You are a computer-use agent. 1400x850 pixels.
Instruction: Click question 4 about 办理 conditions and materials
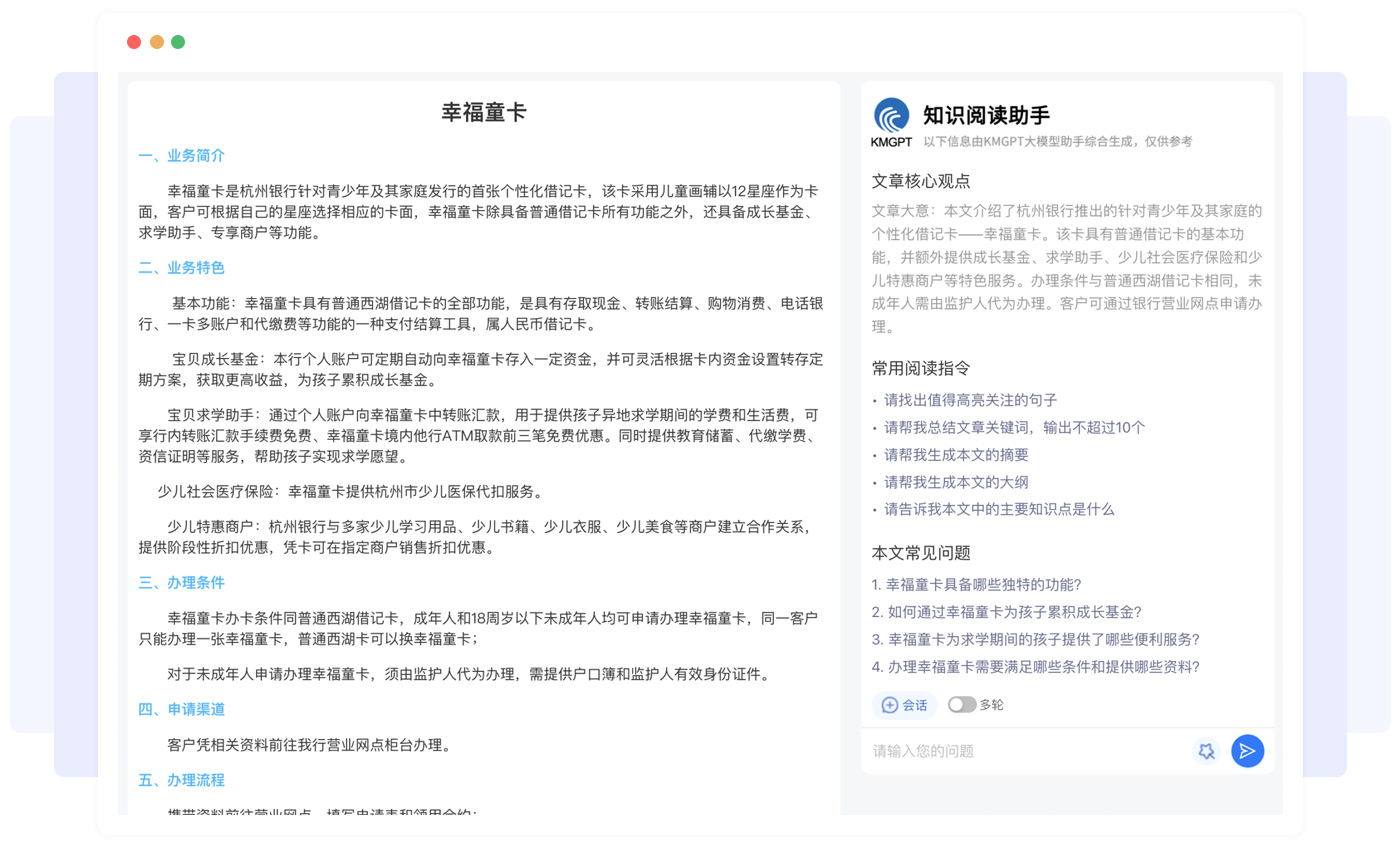[1035, 667]
